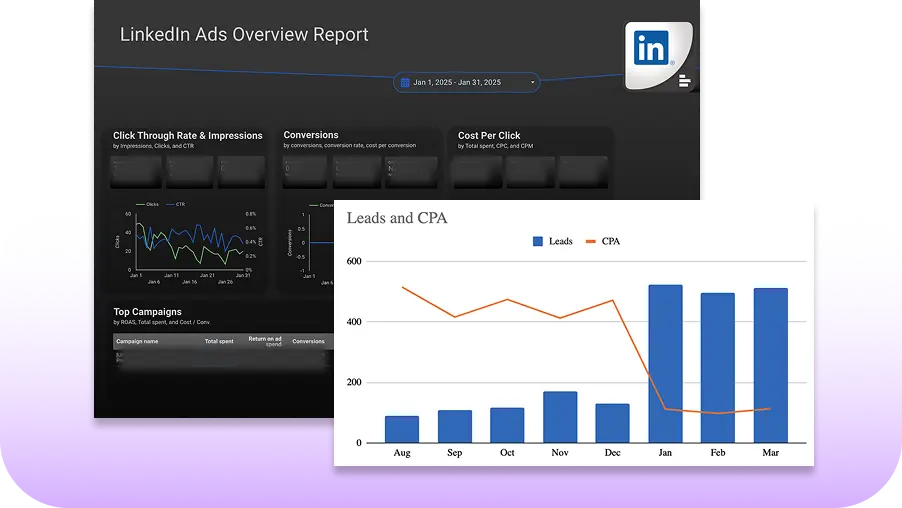
Task: Click the Sep bar in Leads chart
Action: click(455, 426)
